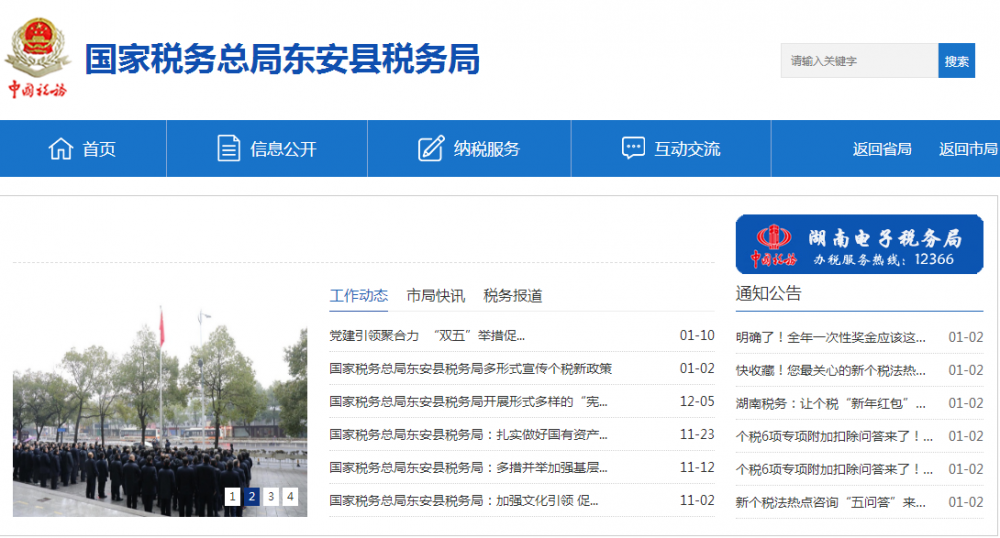Screen dimensions: 1000x538
Task: Click the flag-raising ceremony slideshow photo
Action: click(x=160, y=410)
